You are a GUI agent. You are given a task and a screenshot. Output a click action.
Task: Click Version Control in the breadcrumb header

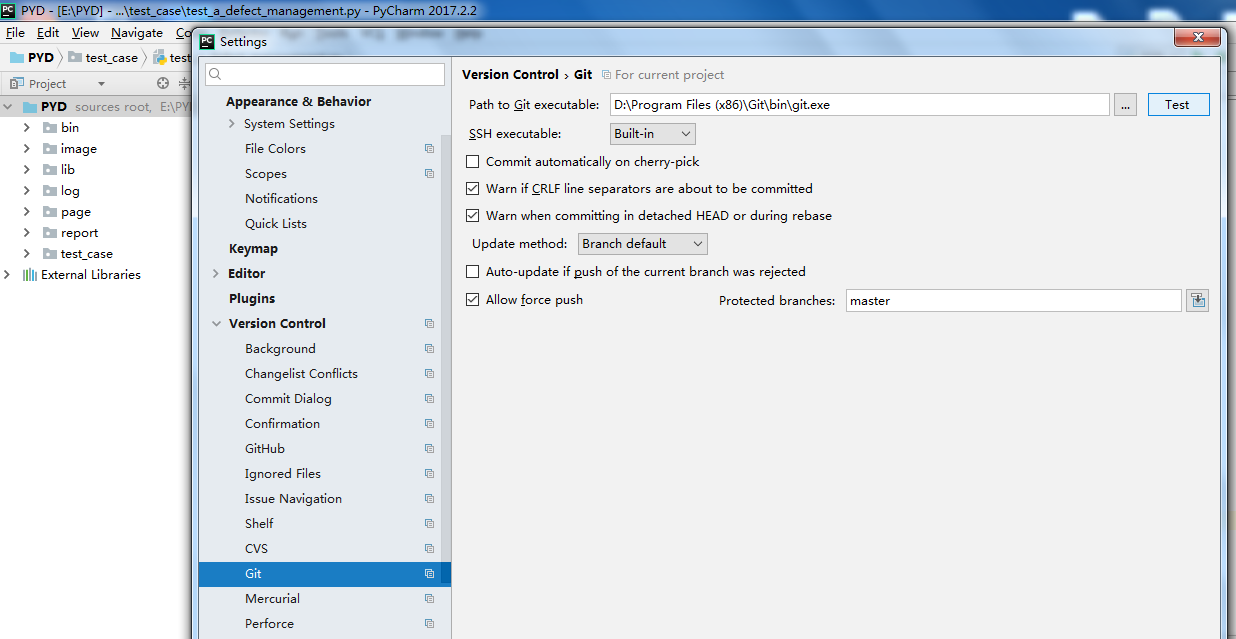pyautogui.click(x=510, y=74)
